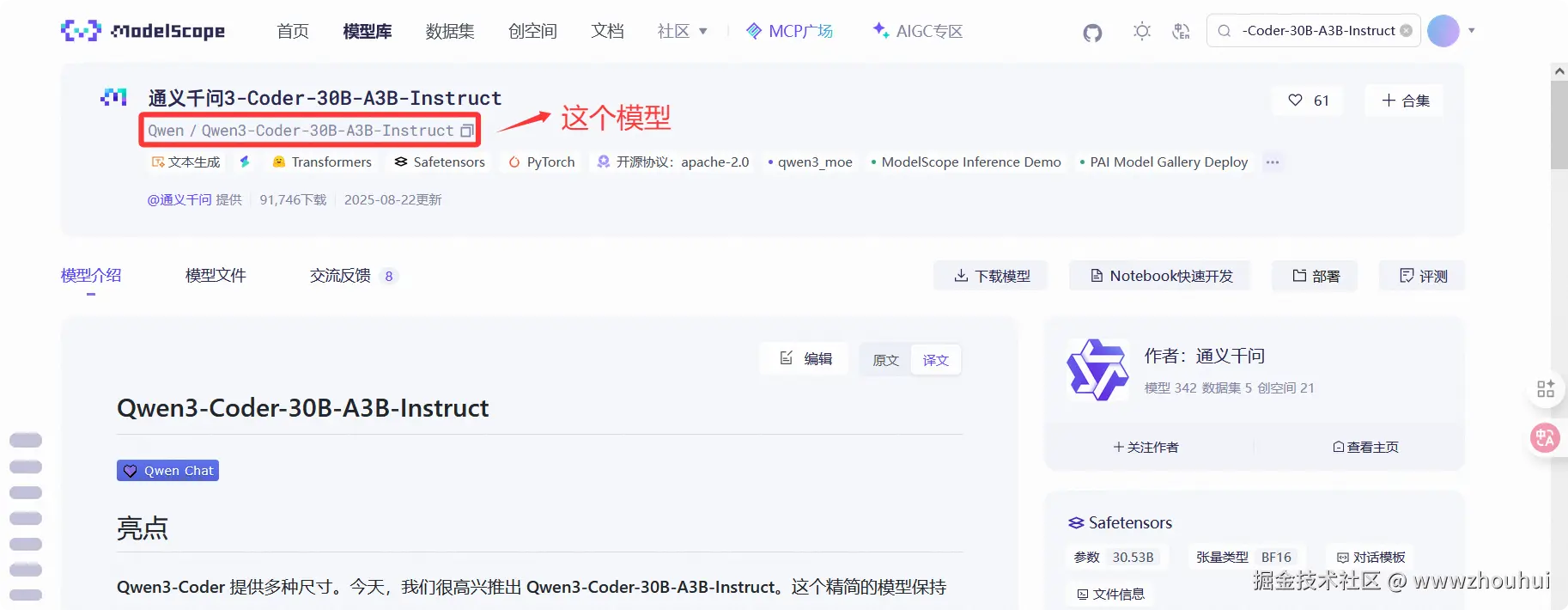The height and width of the screenshot is (610, 1568).
Task: Clear the search box text
Action: [x=1406, y=31]
